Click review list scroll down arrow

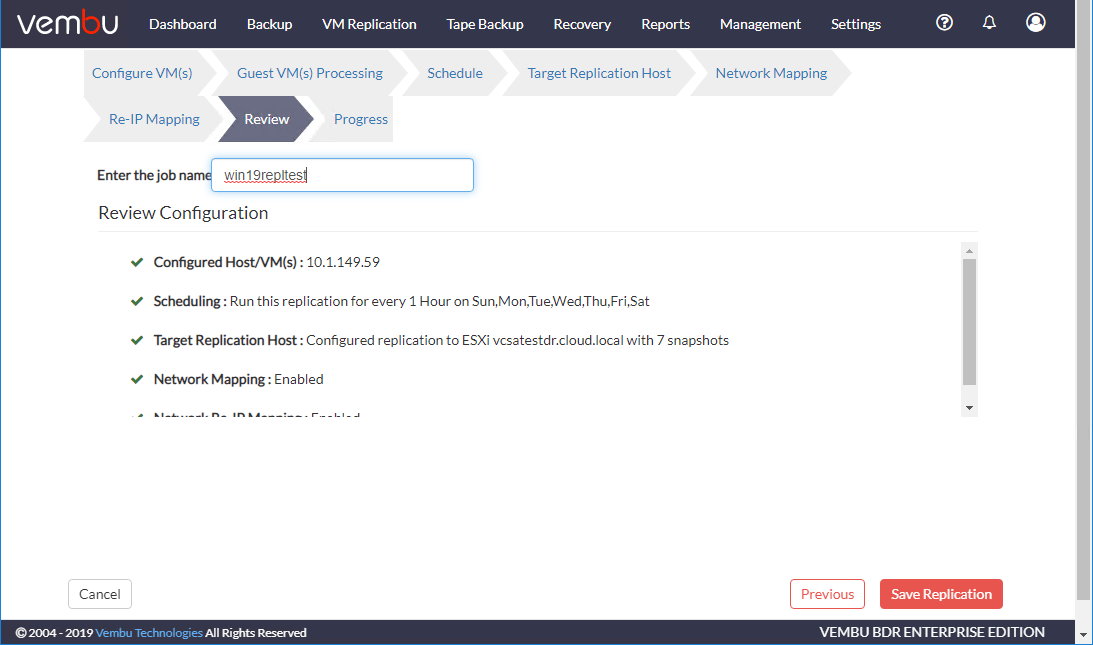pyautogui.click(x=969, y=408)
